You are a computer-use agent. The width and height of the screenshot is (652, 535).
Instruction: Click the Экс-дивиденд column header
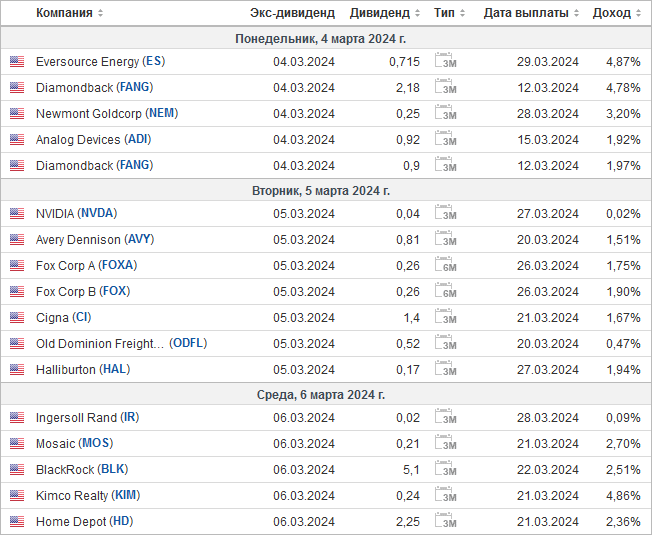click(x=292, y=13)
